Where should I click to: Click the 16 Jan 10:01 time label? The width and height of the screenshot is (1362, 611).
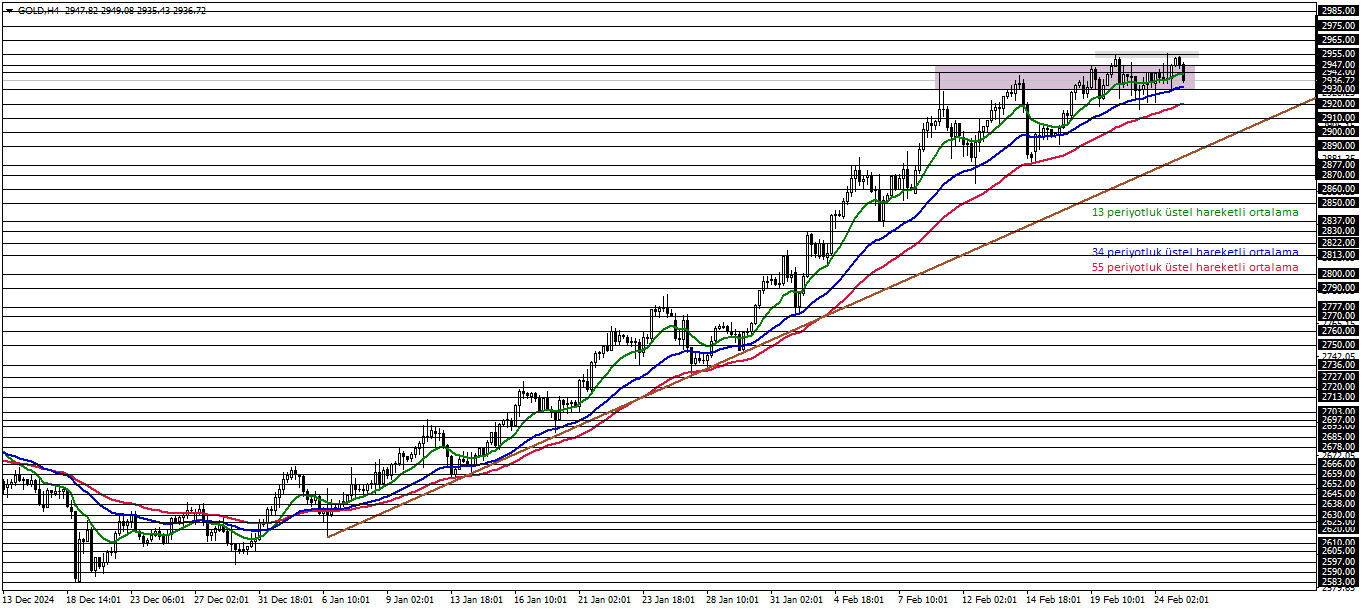[540, 600]
